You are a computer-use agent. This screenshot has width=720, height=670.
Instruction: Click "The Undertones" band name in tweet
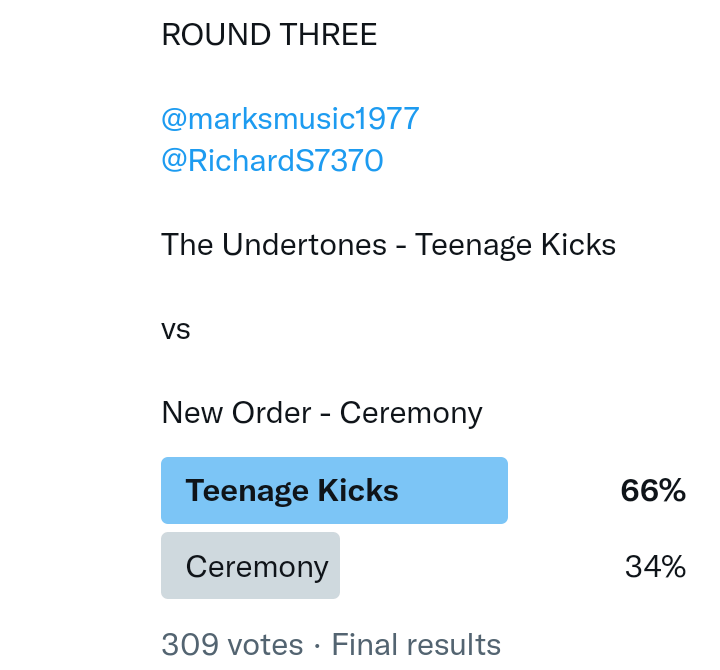[274, 245]
